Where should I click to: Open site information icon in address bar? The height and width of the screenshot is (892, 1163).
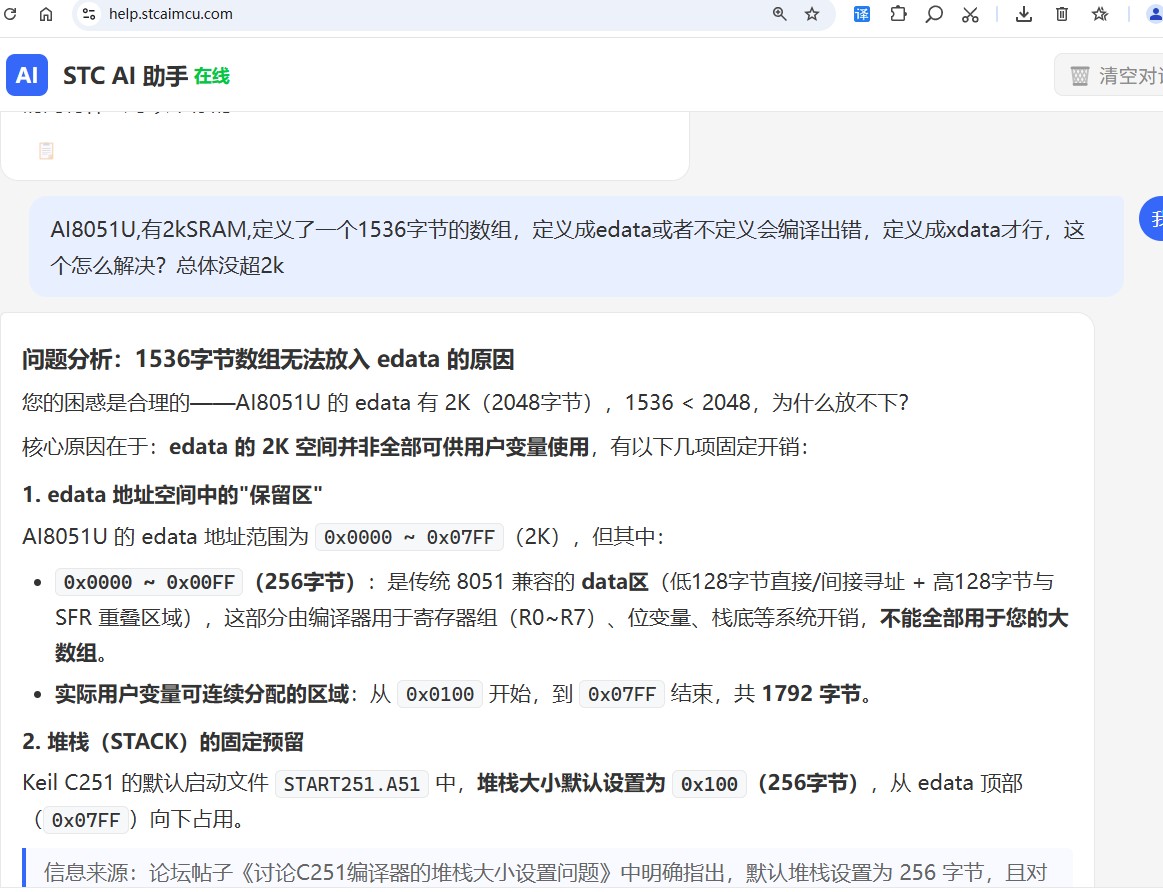[x=89, y=13]
